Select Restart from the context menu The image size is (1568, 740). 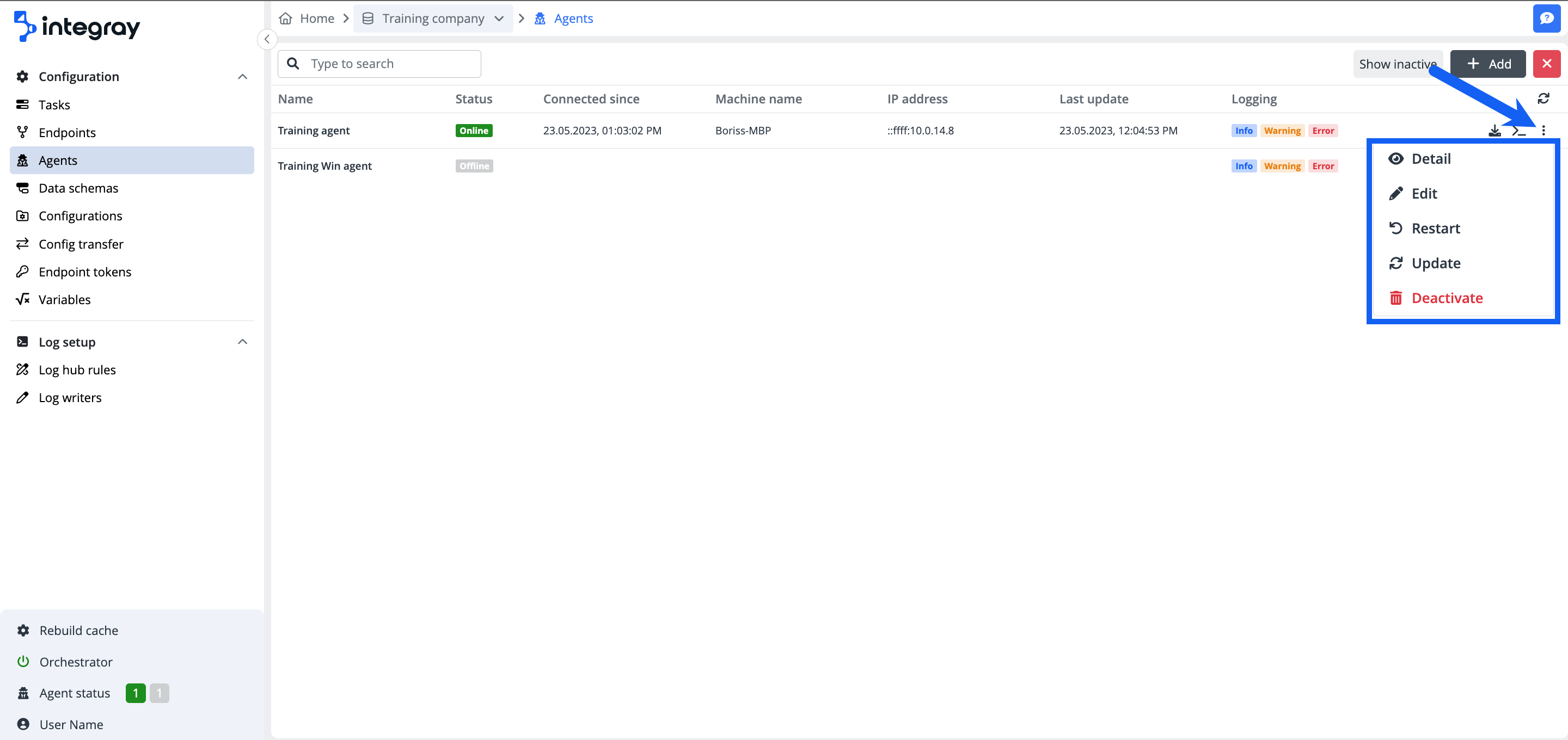click(1435, 228)
